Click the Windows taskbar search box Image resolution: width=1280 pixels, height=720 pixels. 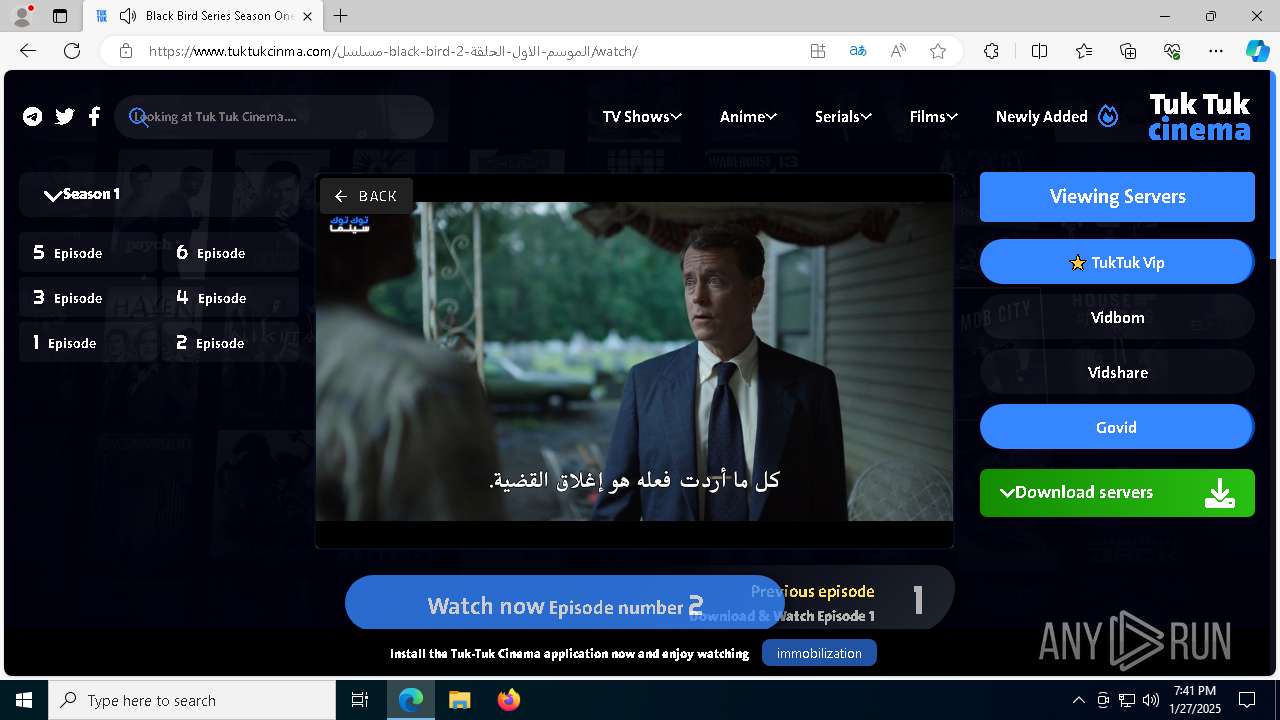[x=192, y=700]
